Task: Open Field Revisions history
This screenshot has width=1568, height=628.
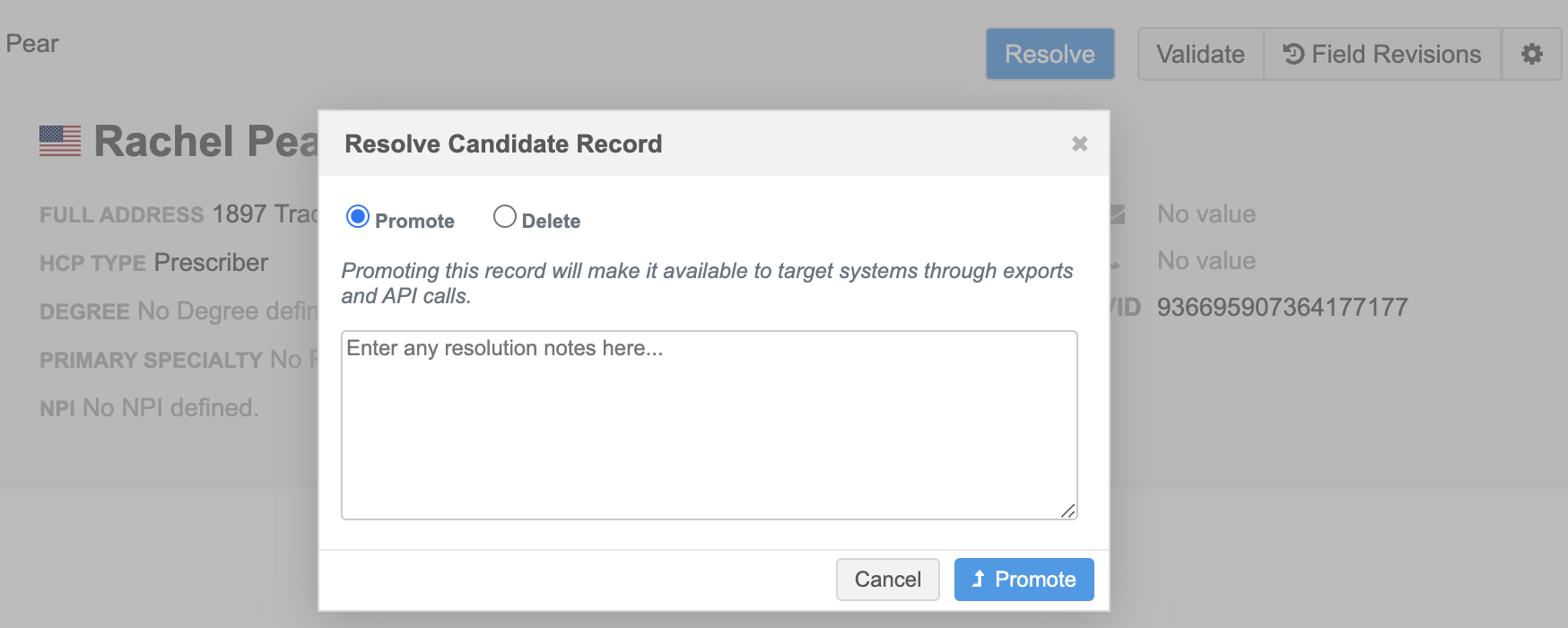Action: tap(1381, 54)
